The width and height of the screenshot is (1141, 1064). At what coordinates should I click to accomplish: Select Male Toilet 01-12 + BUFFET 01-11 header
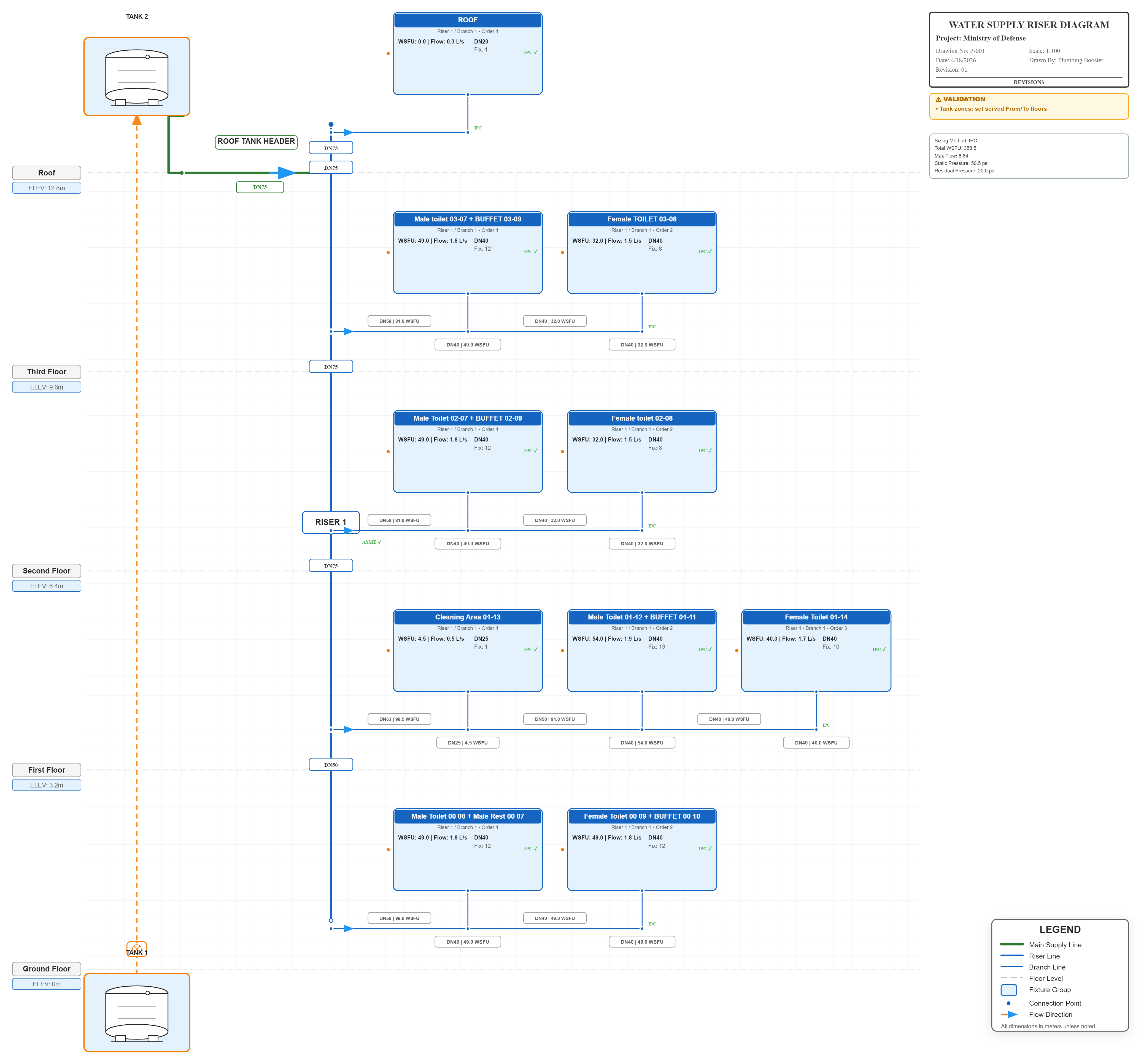(x=642, y=617)
